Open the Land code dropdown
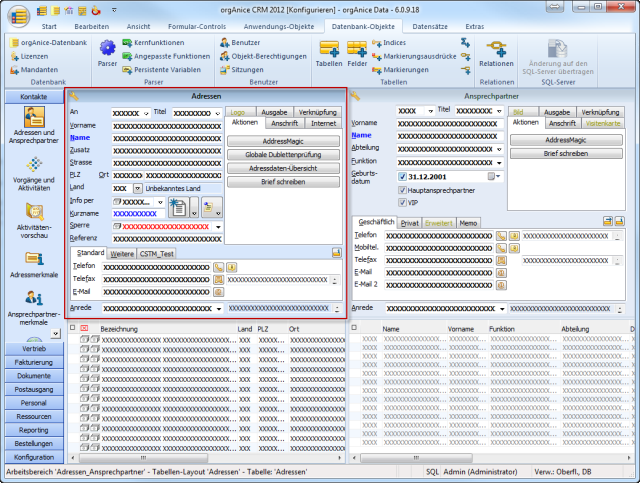The width and height of the screenshot is (640, 483). 138,189
